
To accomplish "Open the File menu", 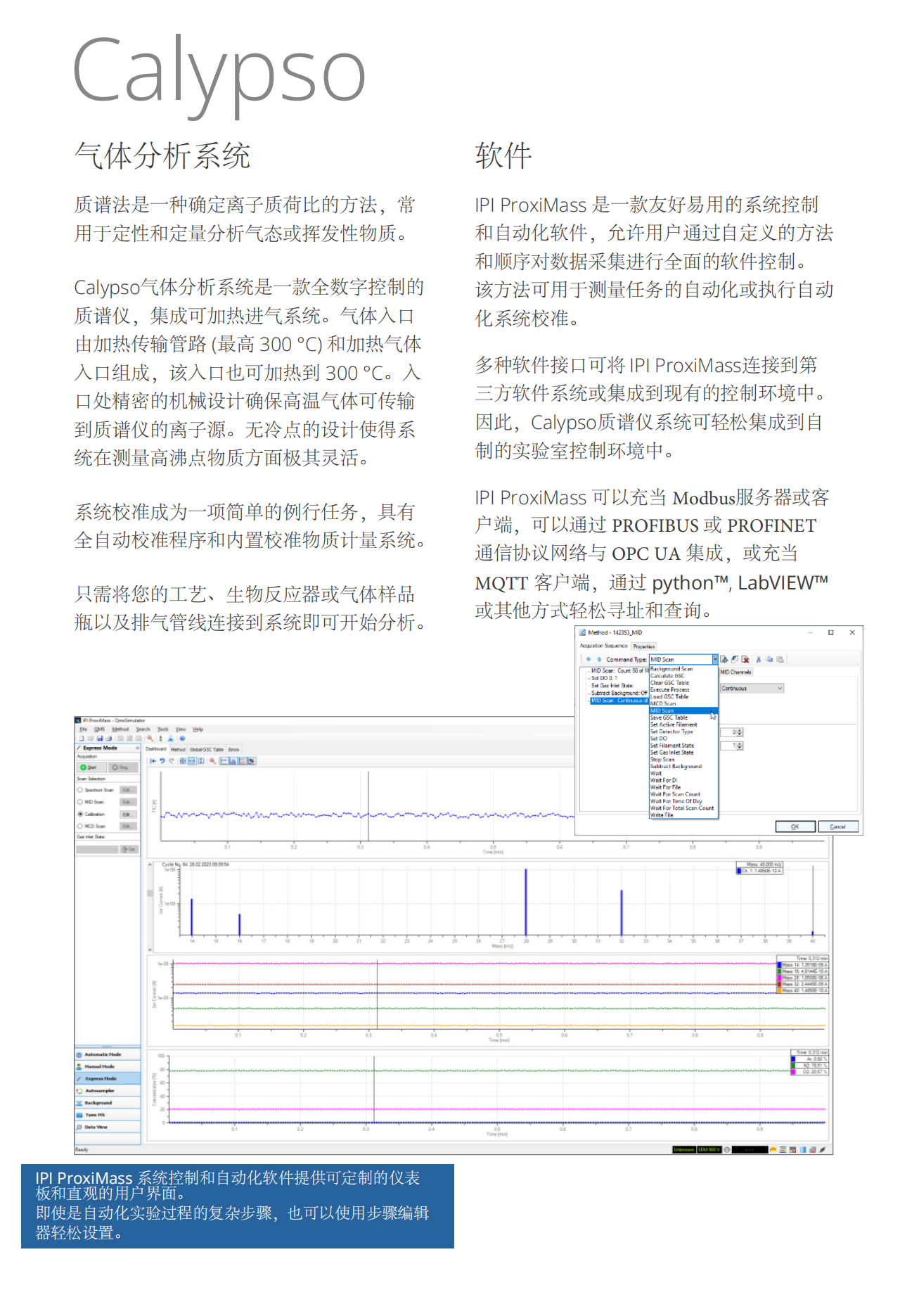I will click(83, 729).
